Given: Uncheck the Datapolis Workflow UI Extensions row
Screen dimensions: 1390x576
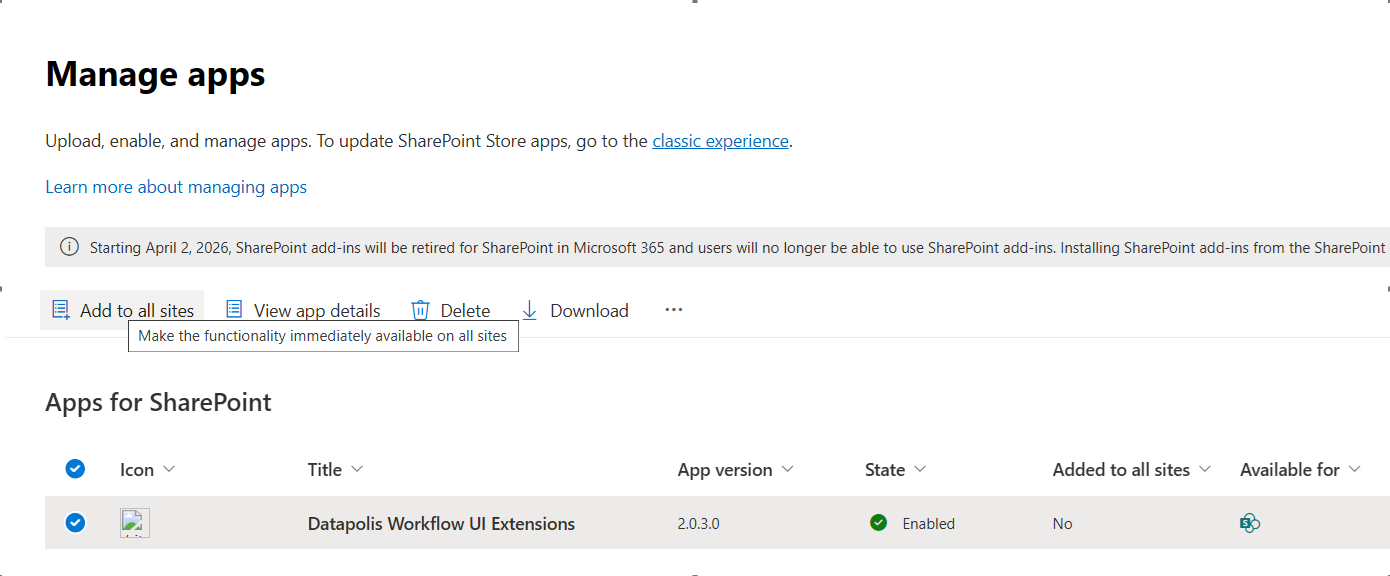Looking at the screenshot, I should point(75,523).
